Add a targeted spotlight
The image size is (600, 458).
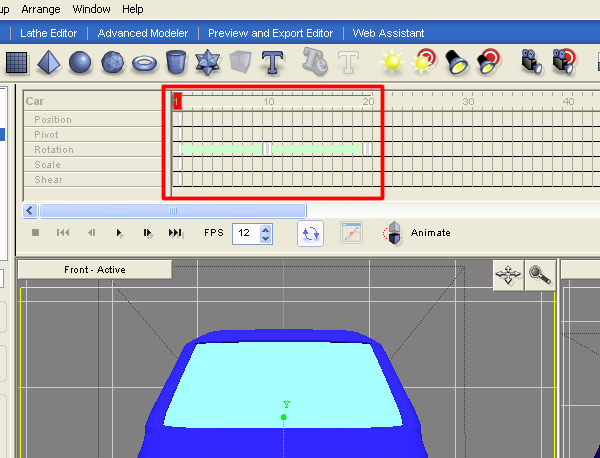(489, 61)
